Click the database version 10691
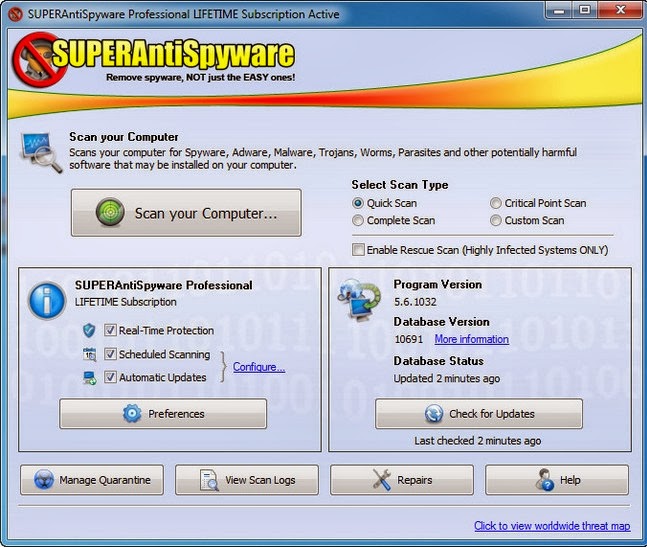The height and width of the screenshot is (547, 647). pyautogui.click(x=409, y=339)
